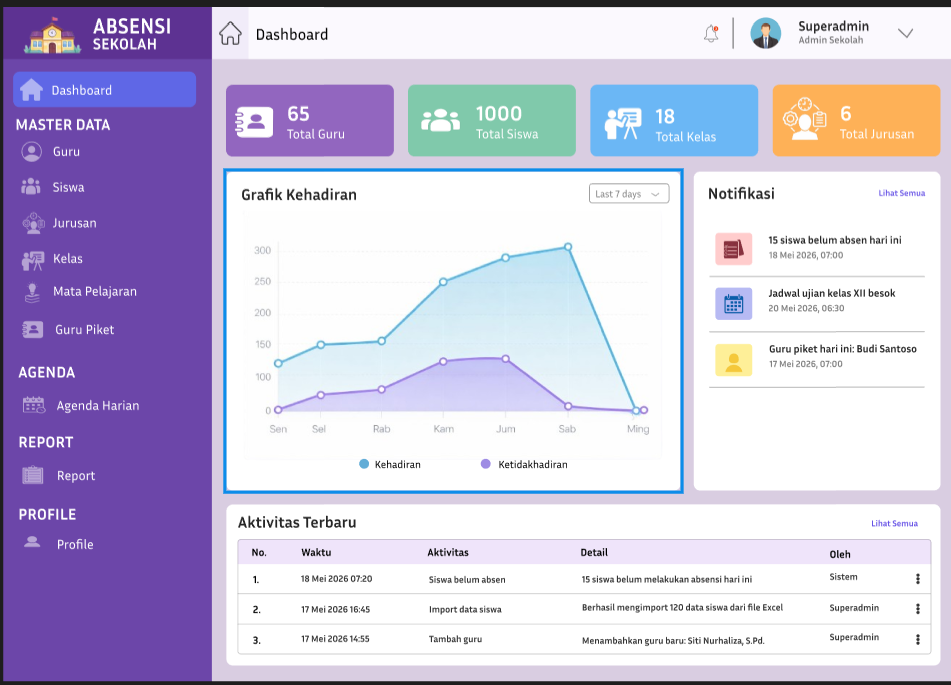Toggle the Ketidakhadiran legend marker

click(485, 464)
